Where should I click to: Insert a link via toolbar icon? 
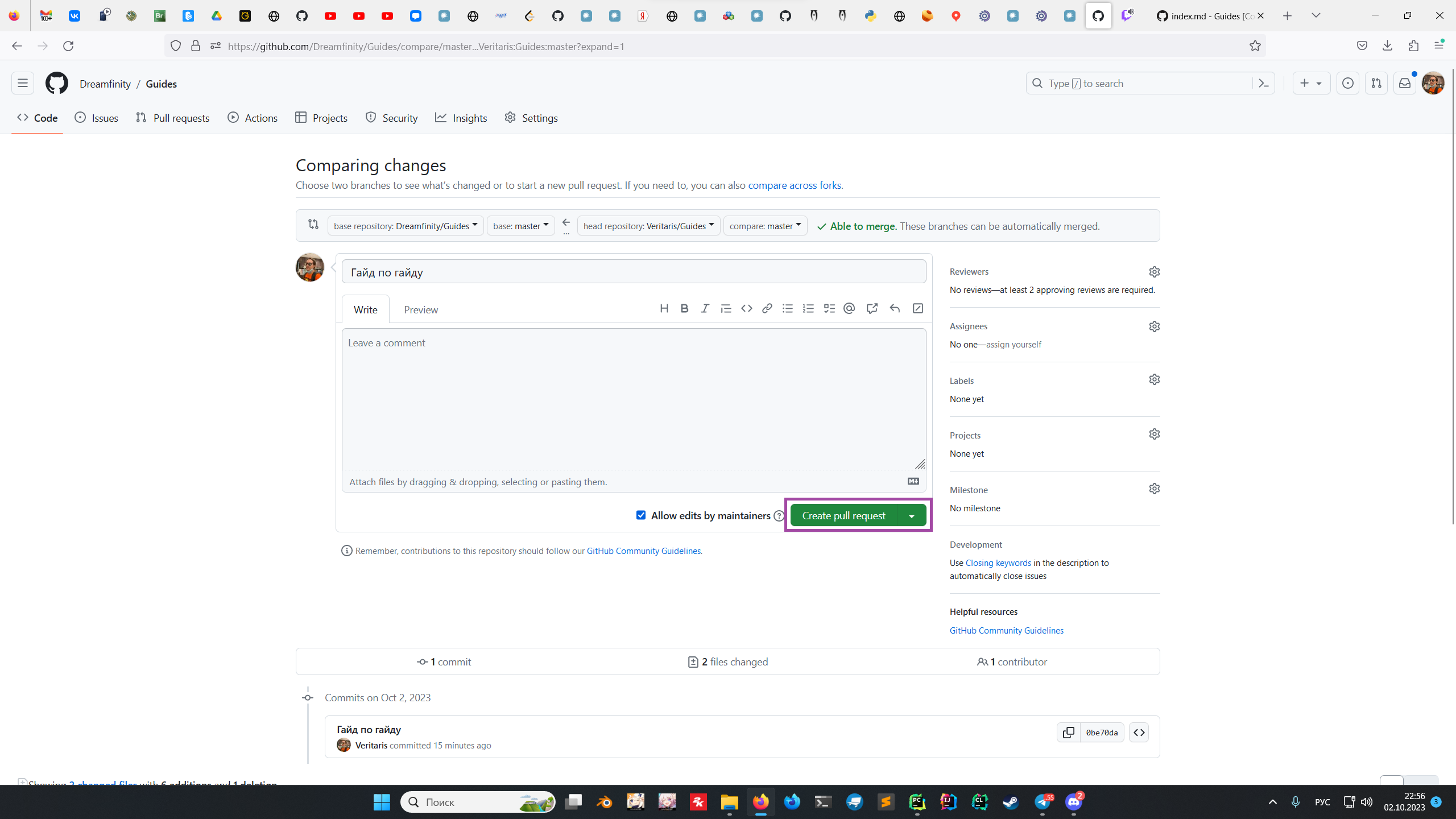[767, 308]
